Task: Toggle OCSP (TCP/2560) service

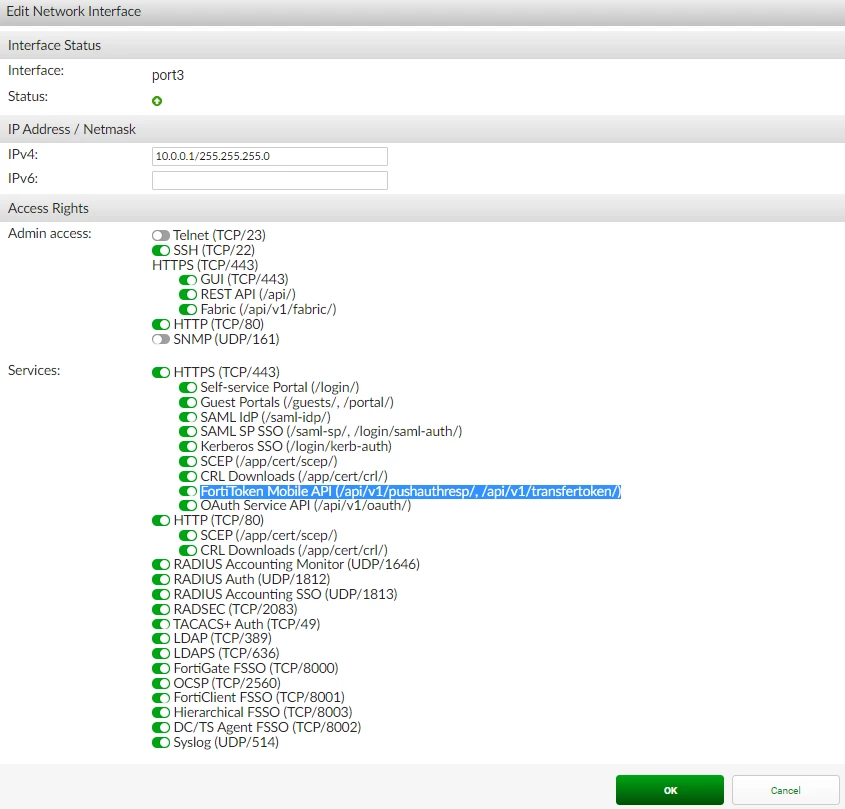Action: (x=161, y=683)
